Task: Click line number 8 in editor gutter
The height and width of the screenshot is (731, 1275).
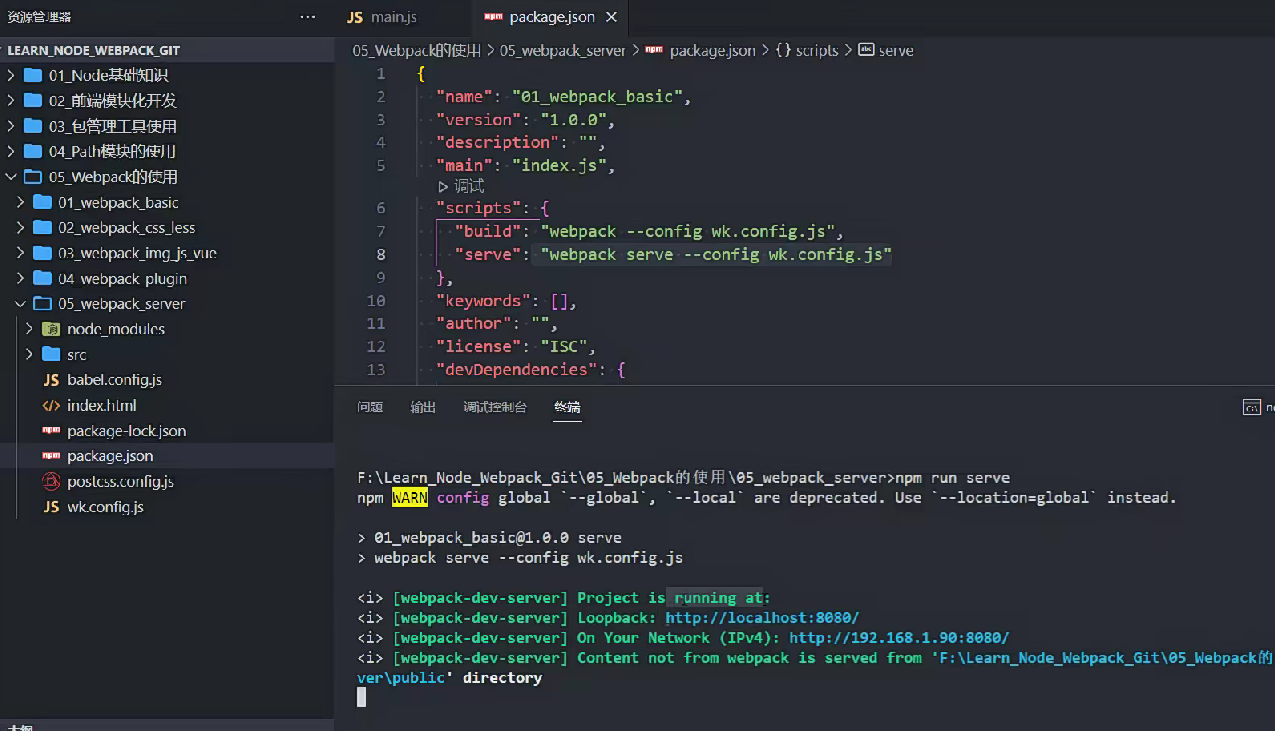Action: 381,255
